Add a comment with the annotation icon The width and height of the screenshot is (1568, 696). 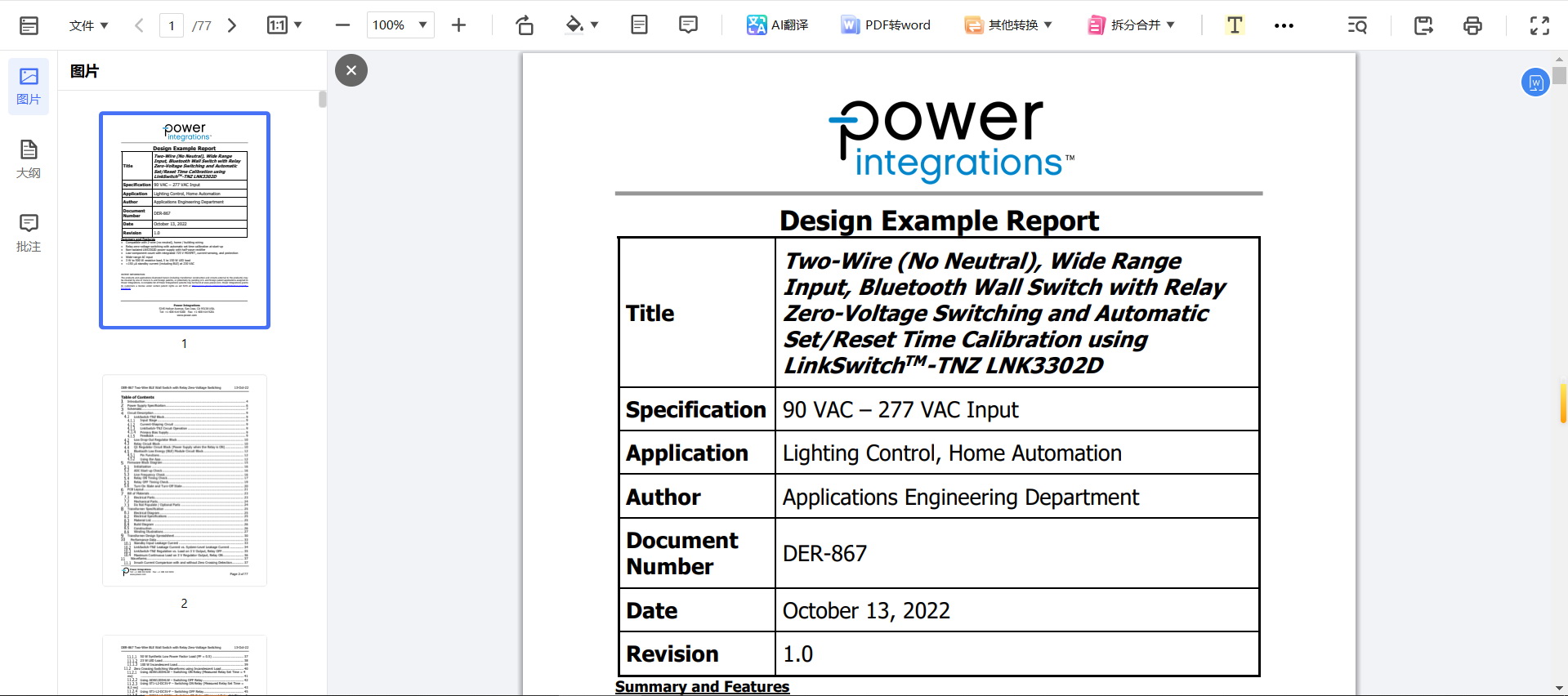coord(688,25)
